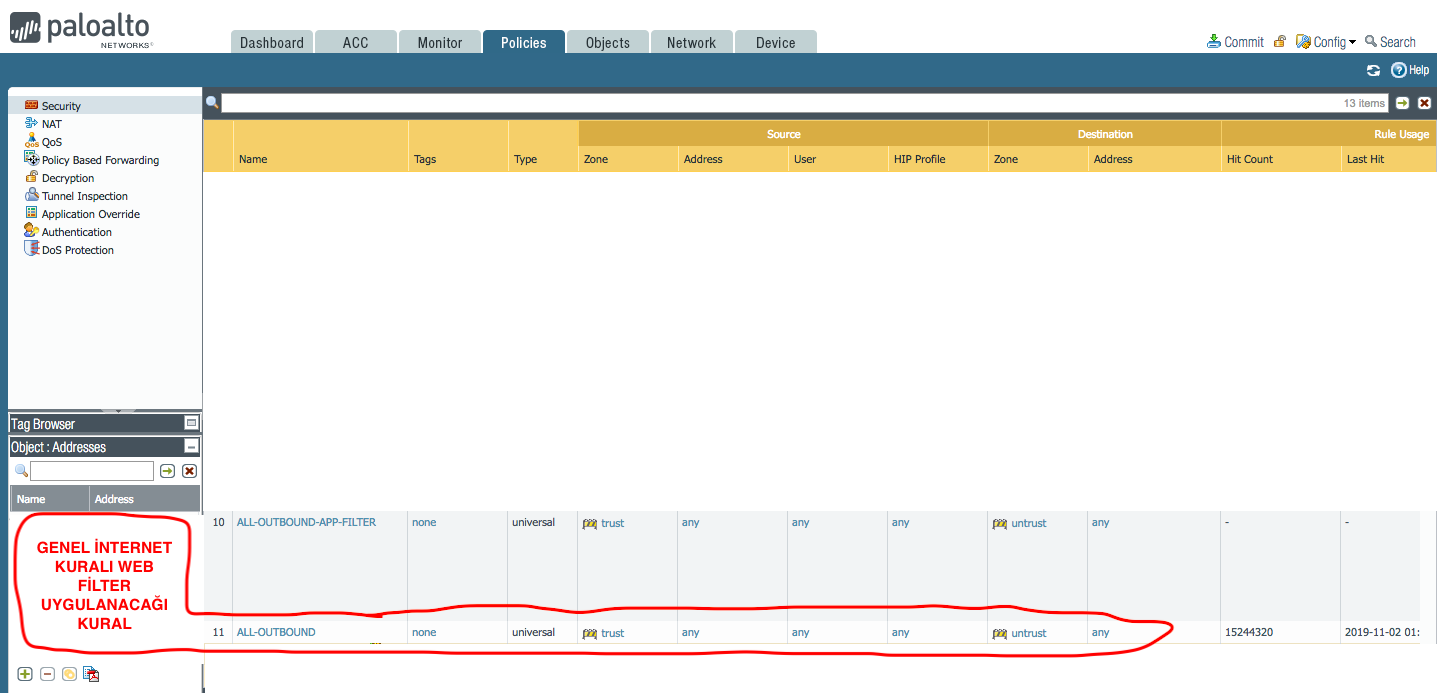Export addresses via PDF/CSV icon

[x=91, y=674]
